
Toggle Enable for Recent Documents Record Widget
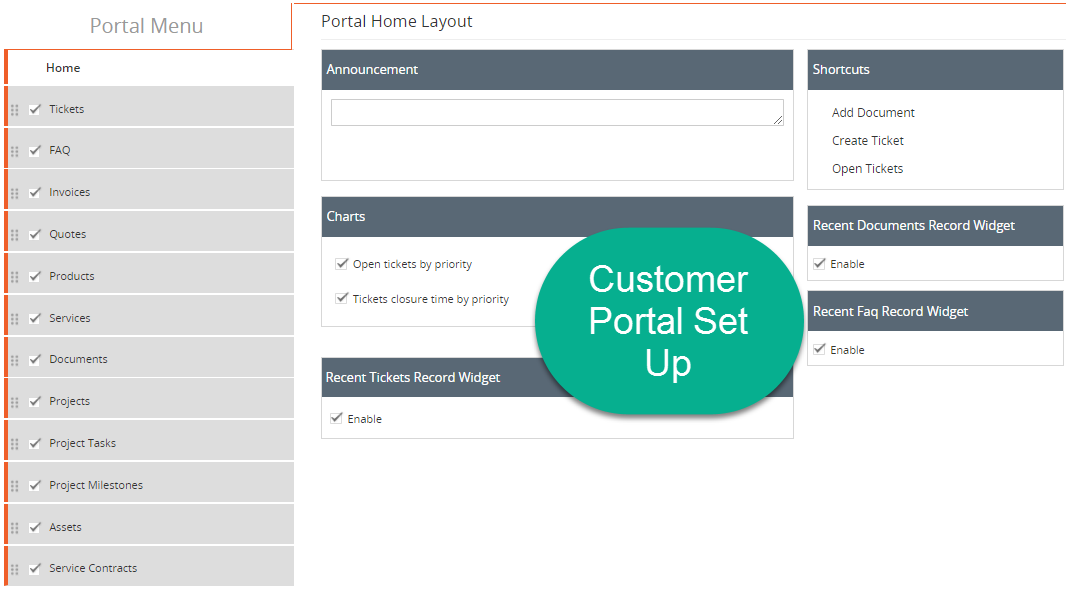click(x=819, y=264)
